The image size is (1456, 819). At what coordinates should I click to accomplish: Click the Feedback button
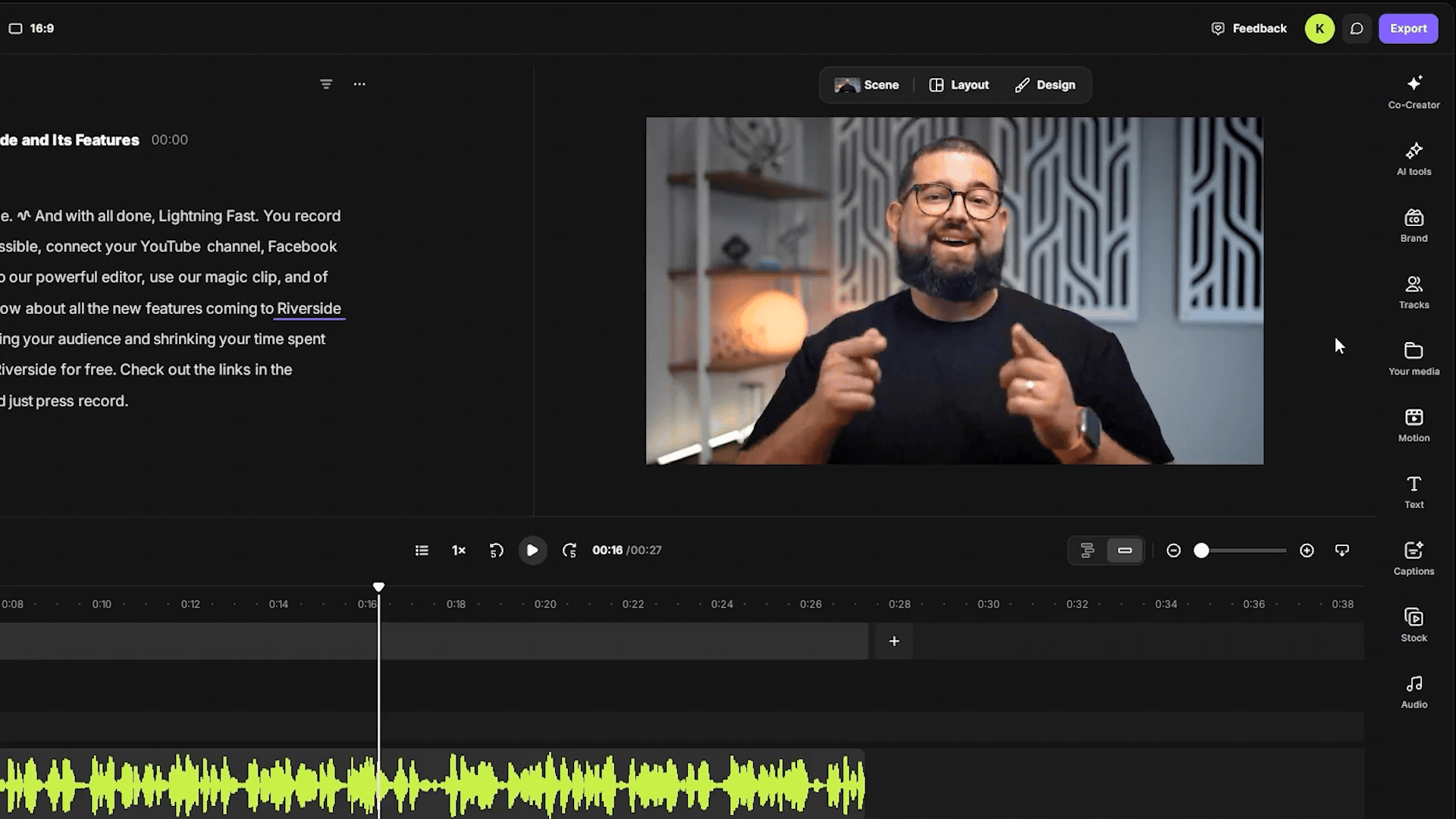coord(1249,29)
